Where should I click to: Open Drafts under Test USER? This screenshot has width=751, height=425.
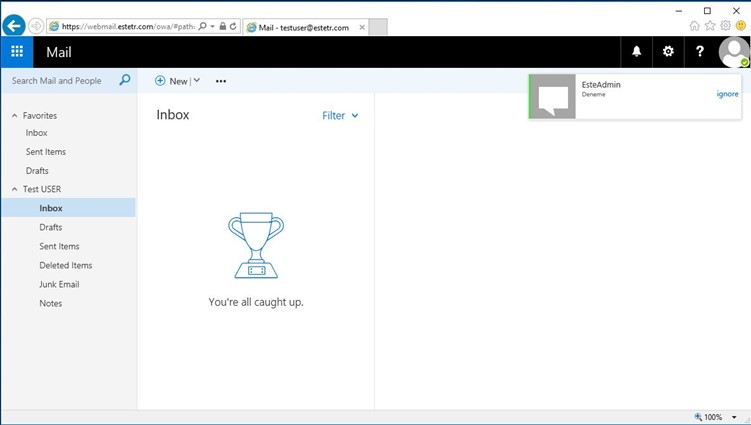pos(51,227)
